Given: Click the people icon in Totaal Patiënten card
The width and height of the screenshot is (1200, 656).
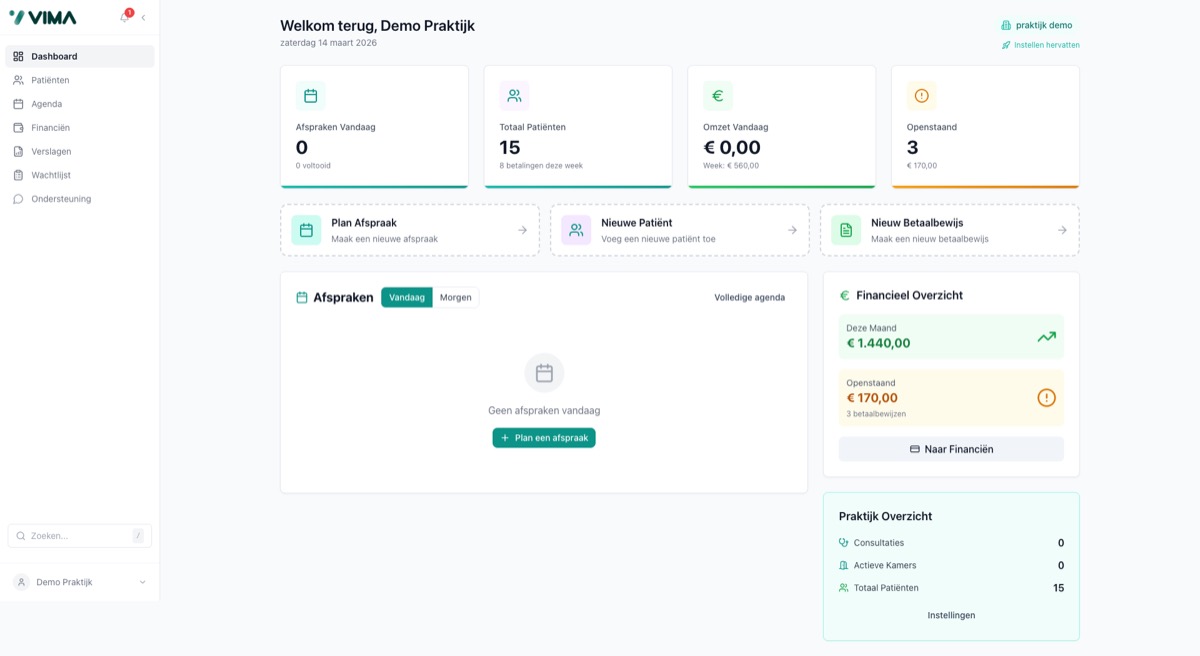Looking at the screenshot, I should coord(514,96).
